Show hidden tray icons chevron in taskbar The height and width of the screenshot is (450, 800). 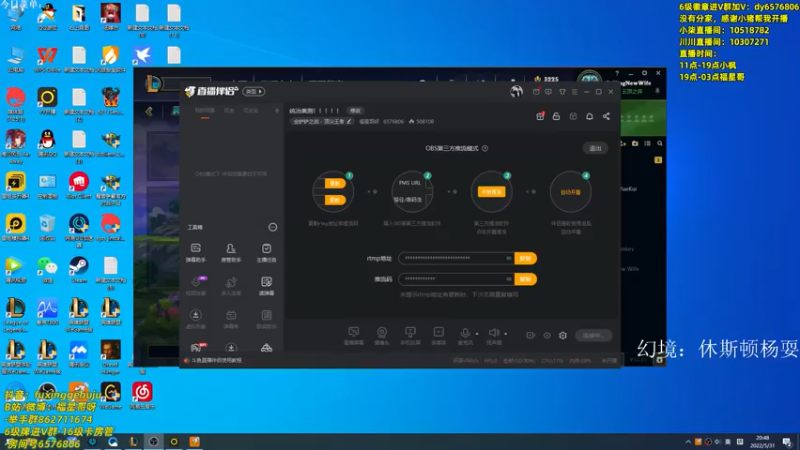(x=687, y=442)
